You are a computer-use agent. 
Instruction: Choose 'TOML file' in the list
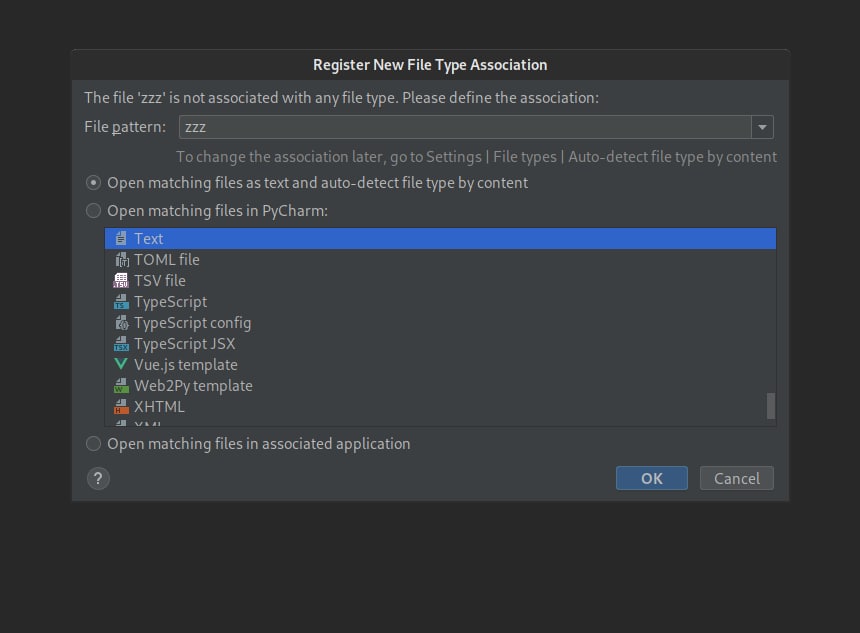pyautogui.click(x=440, y=259)
